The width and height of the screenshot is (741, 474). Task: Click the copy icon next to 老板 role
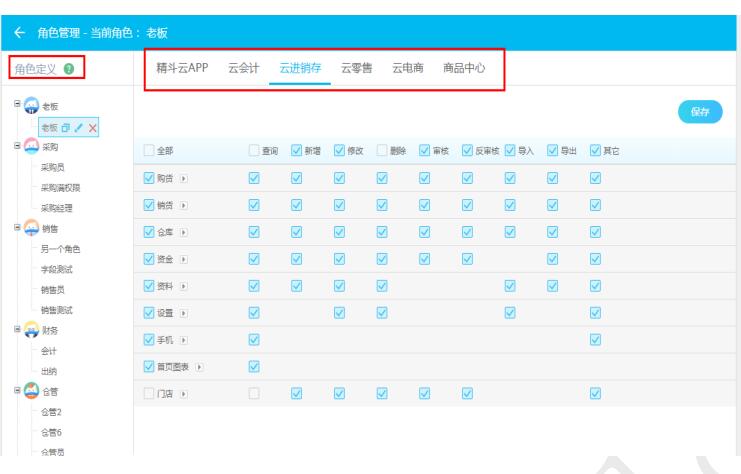65,128
